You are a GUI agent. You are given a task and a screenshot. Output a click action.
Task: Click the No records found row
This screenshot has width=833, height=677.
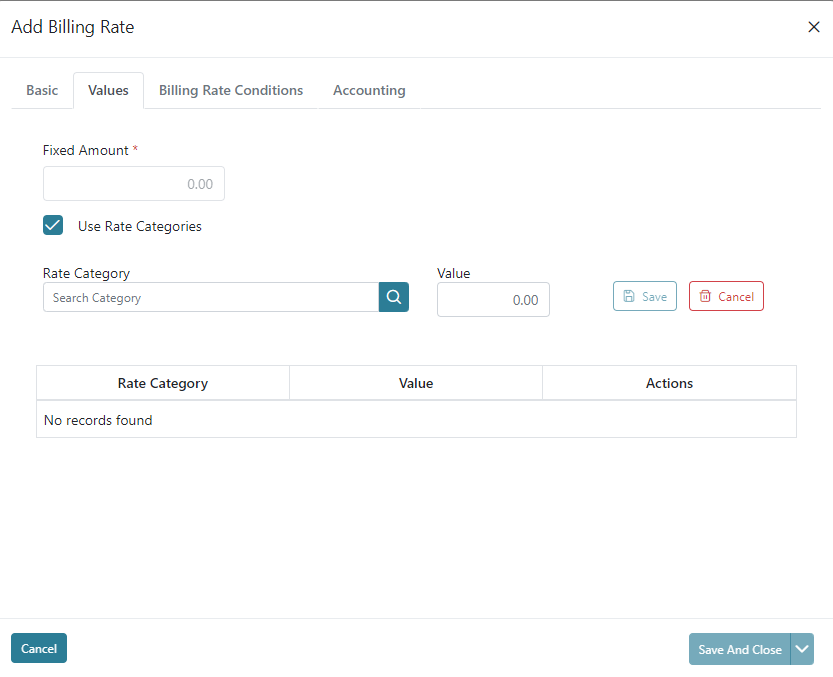point(416,420)
